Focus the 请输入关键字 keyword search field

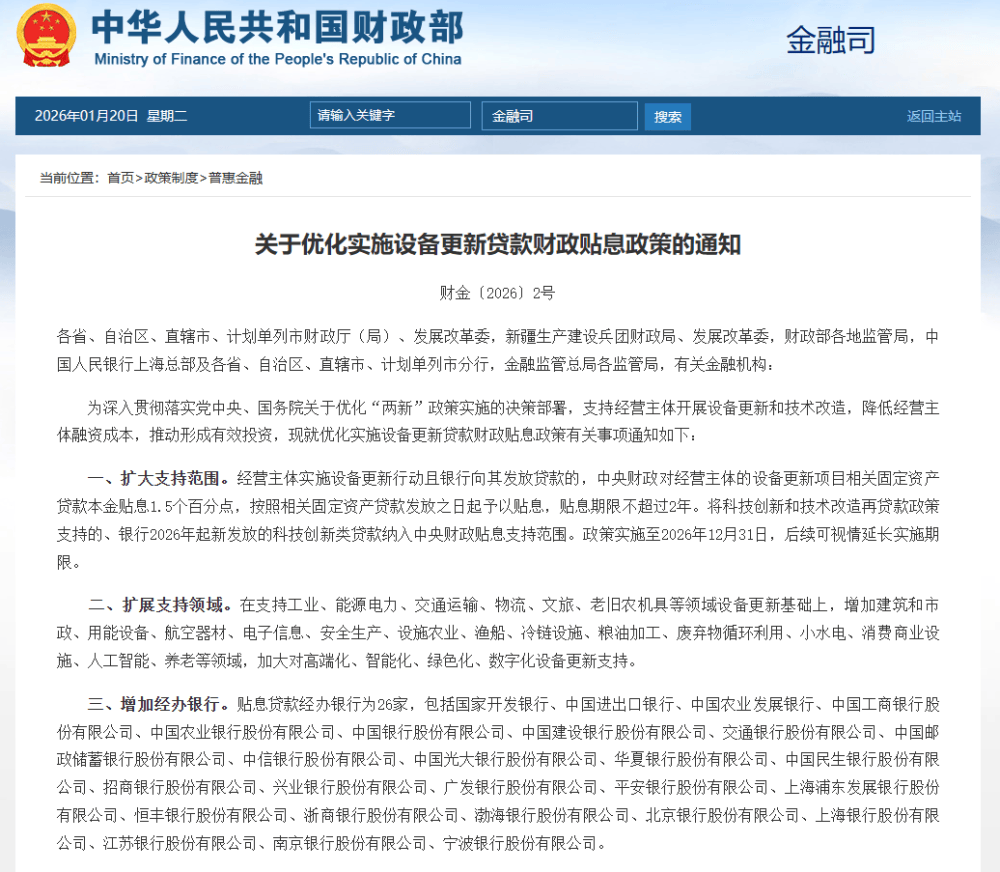point(390,115)
